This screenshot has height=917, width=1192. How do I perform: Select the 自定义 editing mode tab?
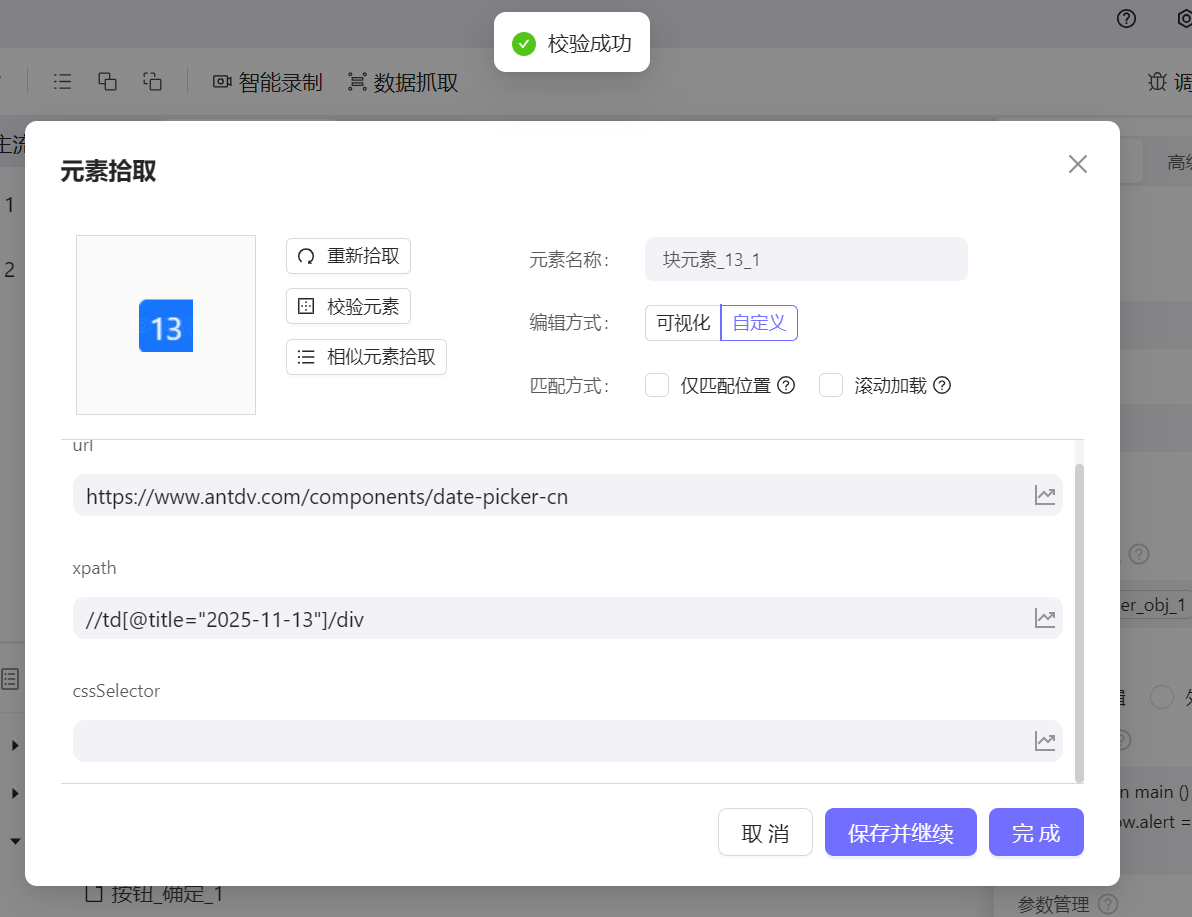coord(758,322)
